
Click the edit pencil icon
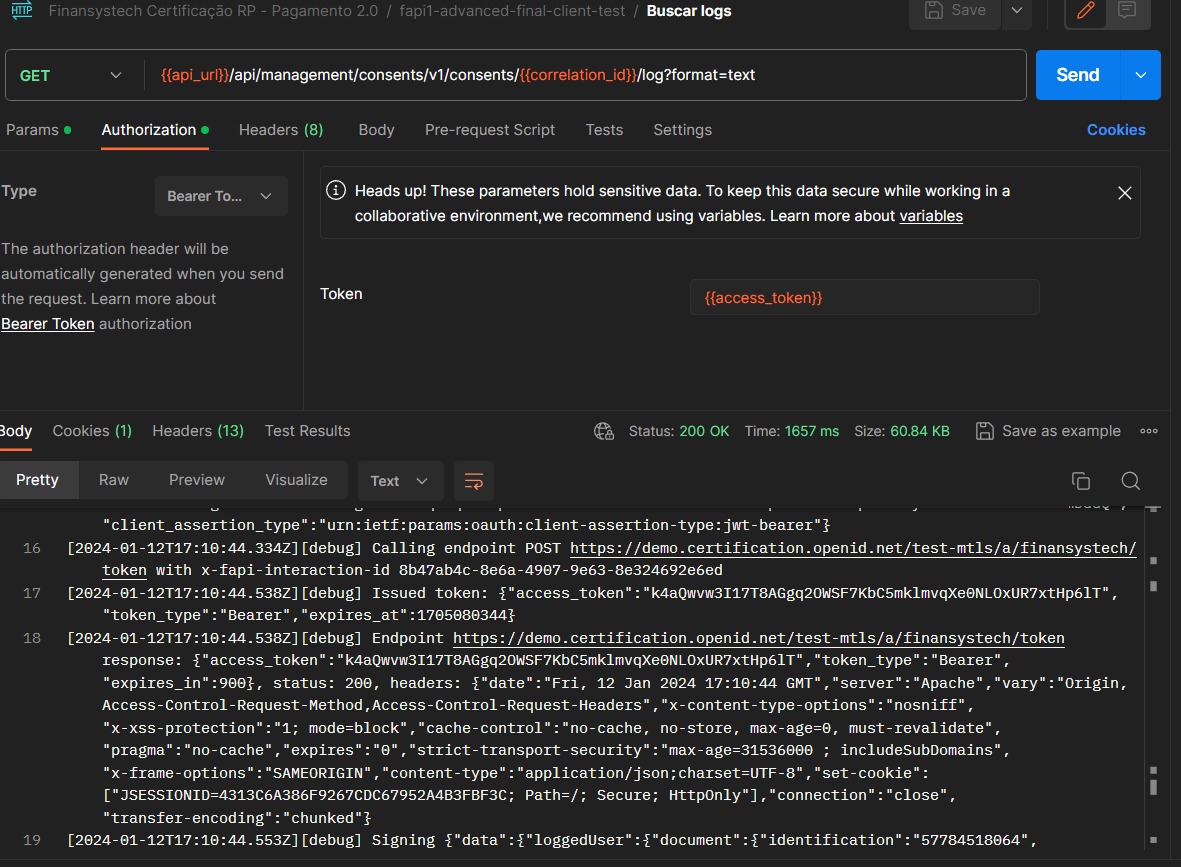pos(1085,11)
